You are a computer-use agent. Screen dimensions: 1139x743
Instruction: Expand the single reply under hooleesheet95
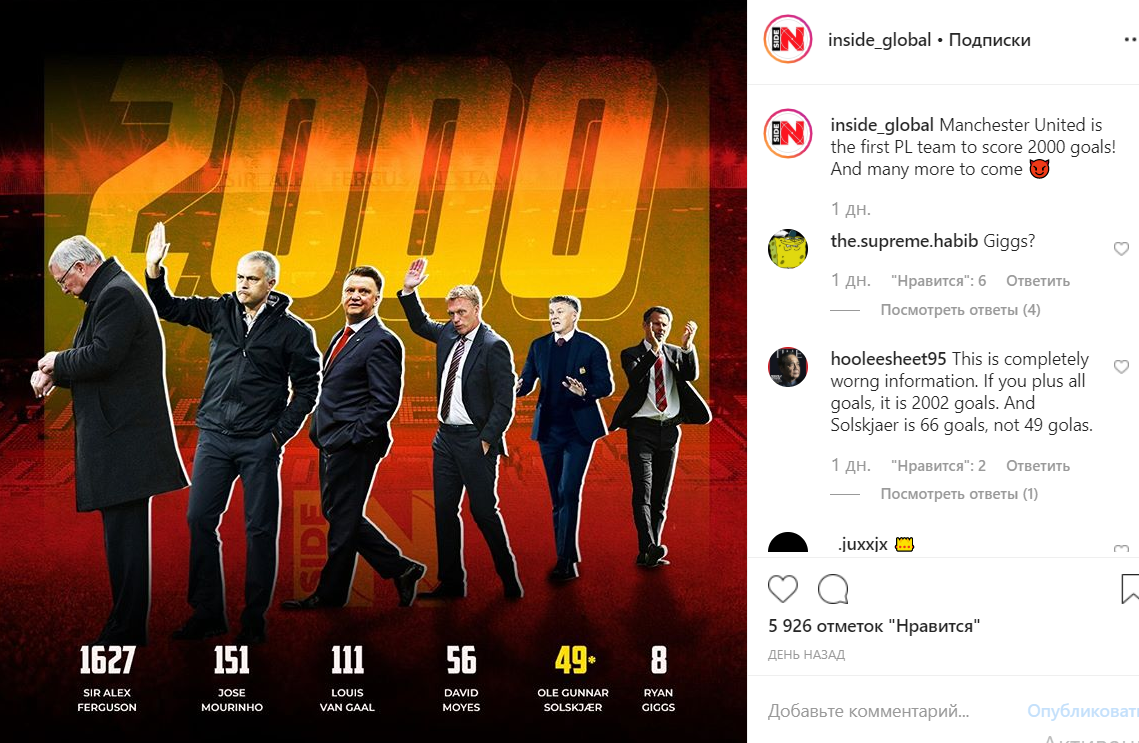959,494
